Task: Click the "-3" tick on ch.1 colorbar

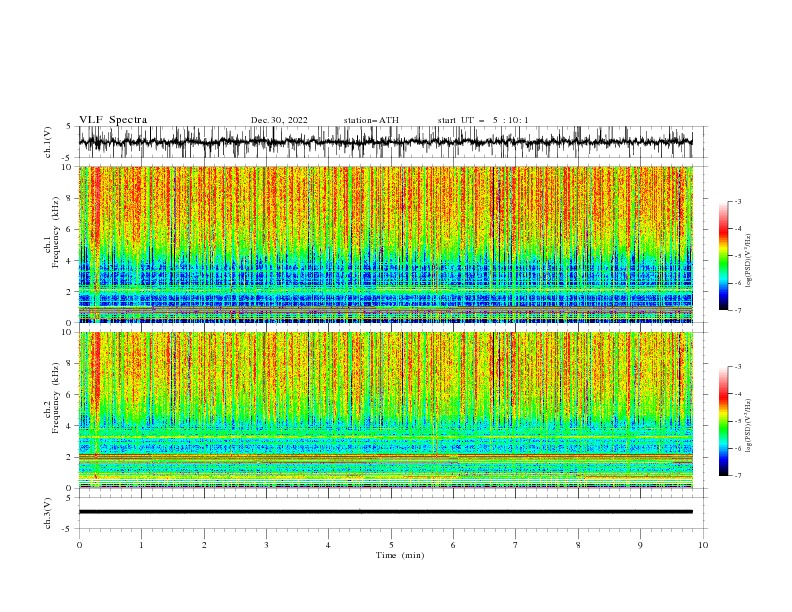Action: 738,201
